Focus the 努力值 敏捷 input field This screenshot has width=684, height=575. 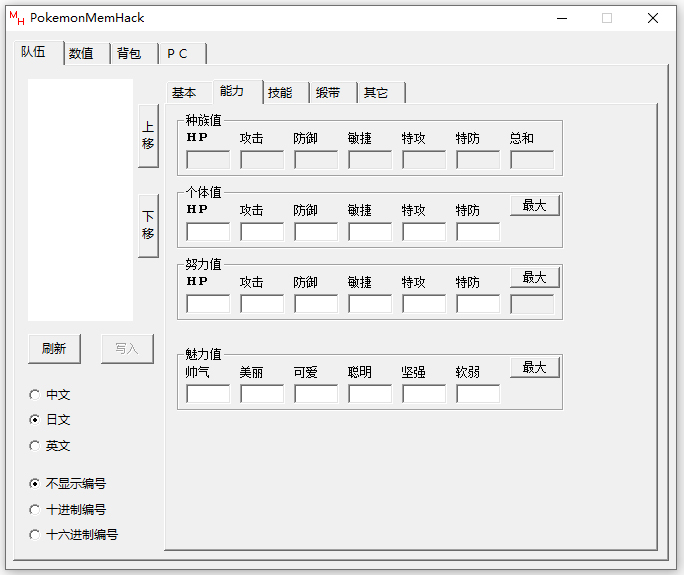[x=370, y=304]
